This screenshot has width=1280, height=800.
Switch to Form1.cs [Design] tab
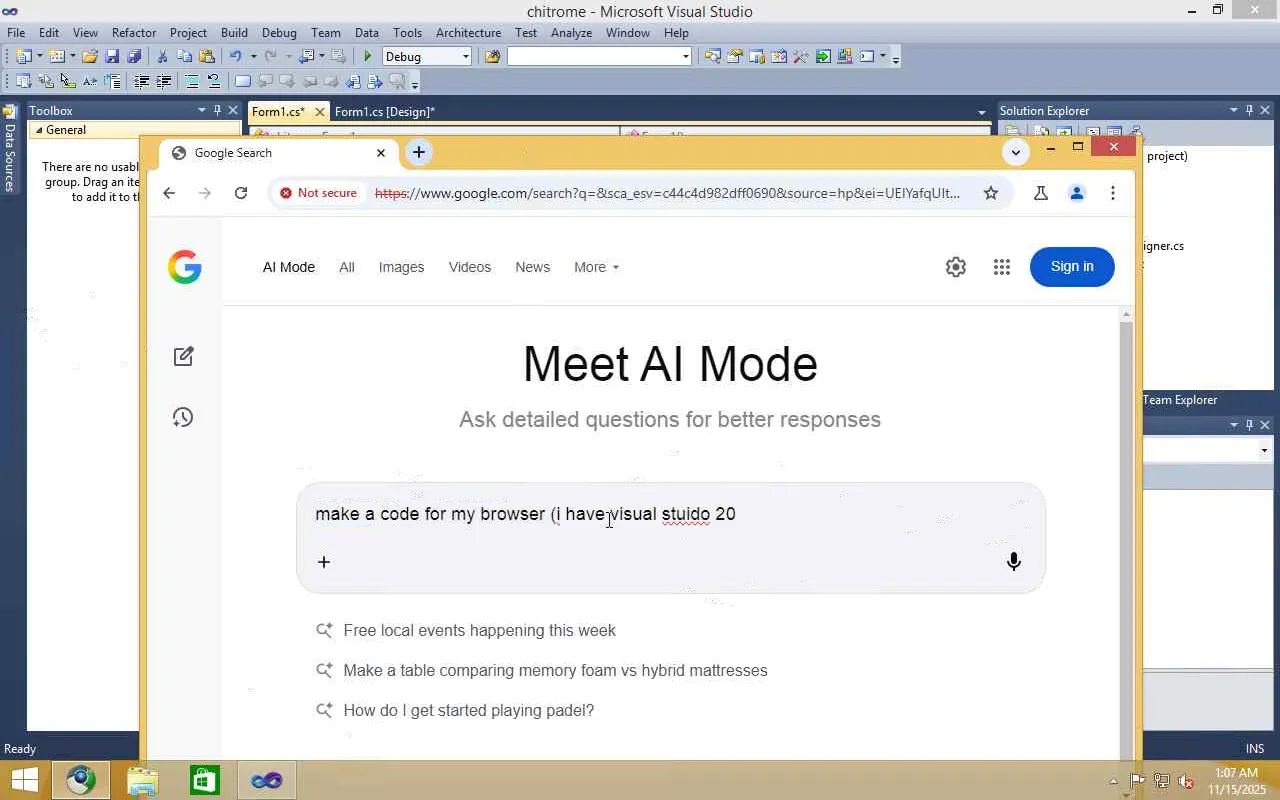pos(385,112)
